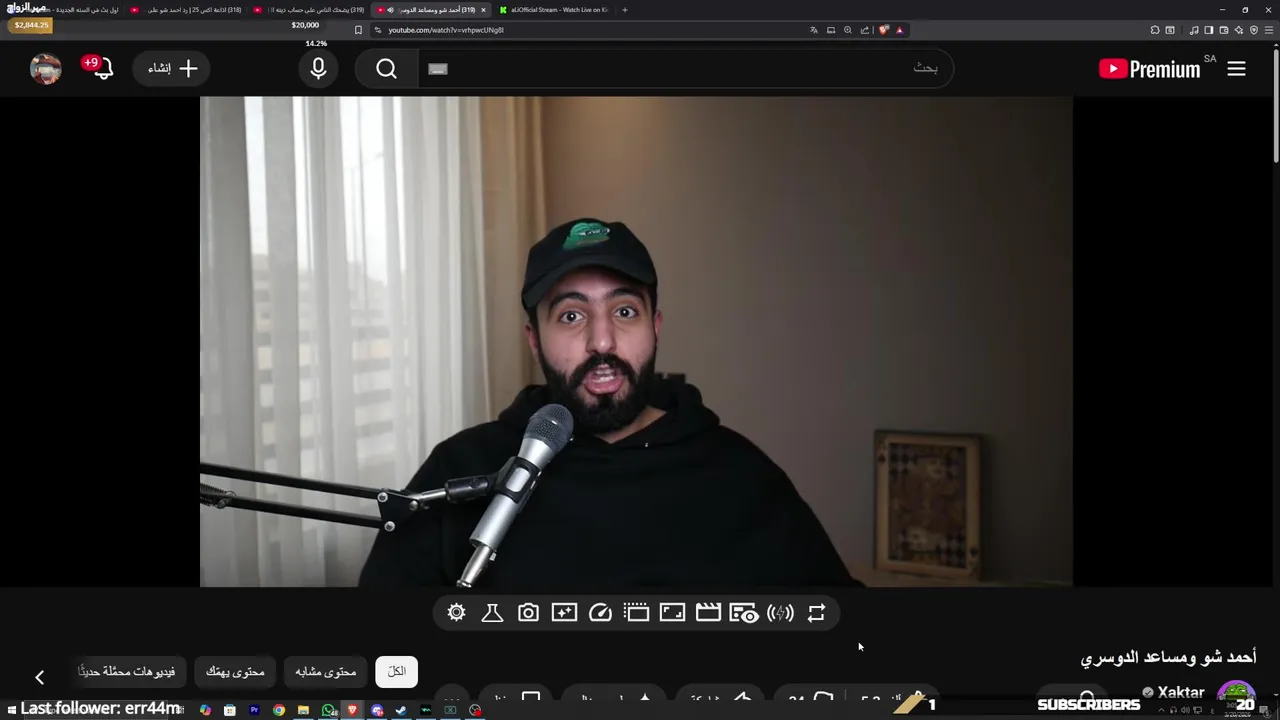Open Xaktar channel name link
1280x720 pixels.
pos(1181,692)
